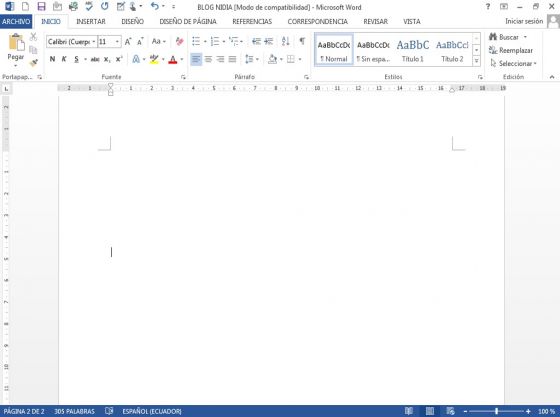Open highlight color dropdown arrow
Screen dimensions: 560x417
tap(163, 59)
